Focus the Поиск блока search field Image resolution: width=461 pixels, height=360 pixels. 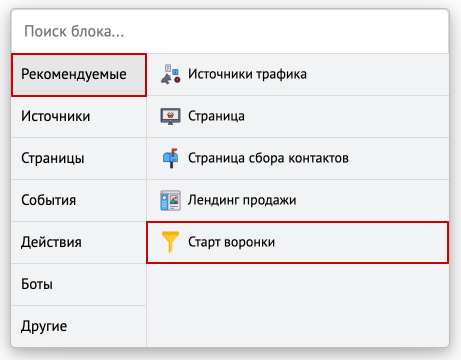[x=230, y=32]
